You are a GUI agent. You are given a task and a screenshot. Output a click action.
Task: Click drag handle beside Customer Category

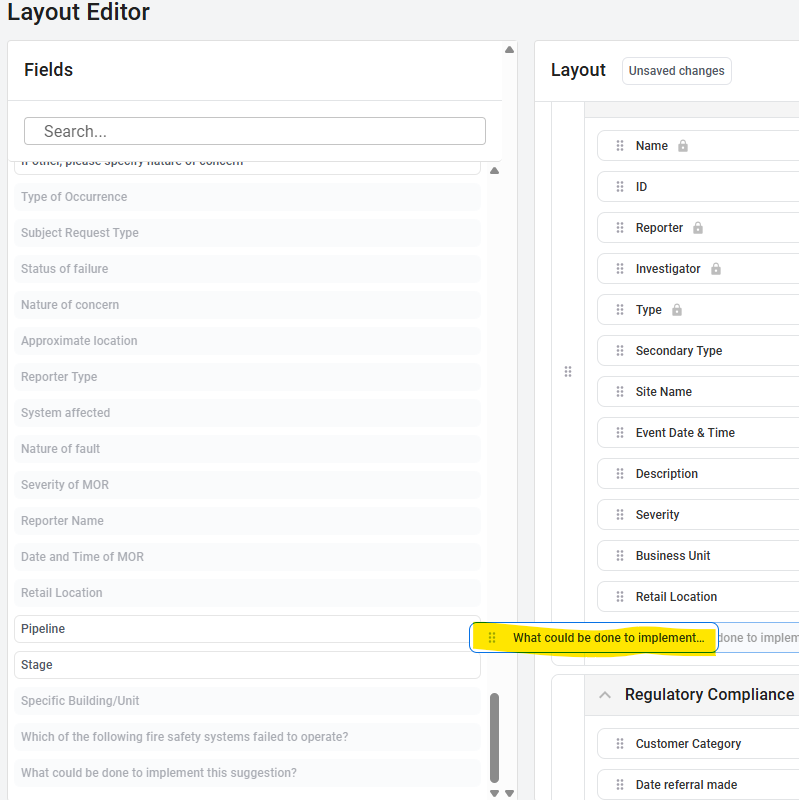(620, 744)
